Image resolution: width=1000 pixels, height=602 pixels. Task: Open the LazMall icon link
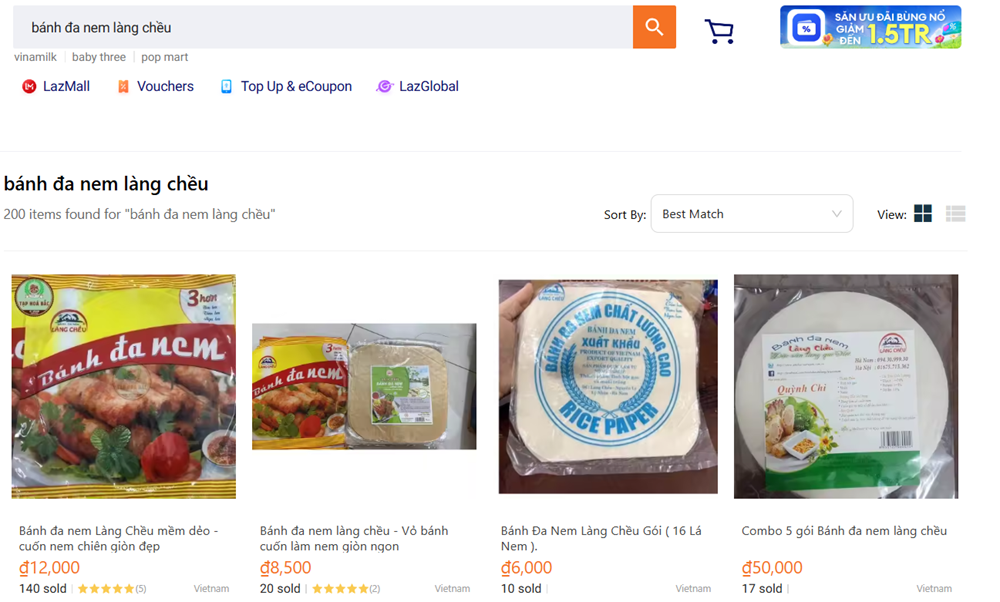(29, 87)
